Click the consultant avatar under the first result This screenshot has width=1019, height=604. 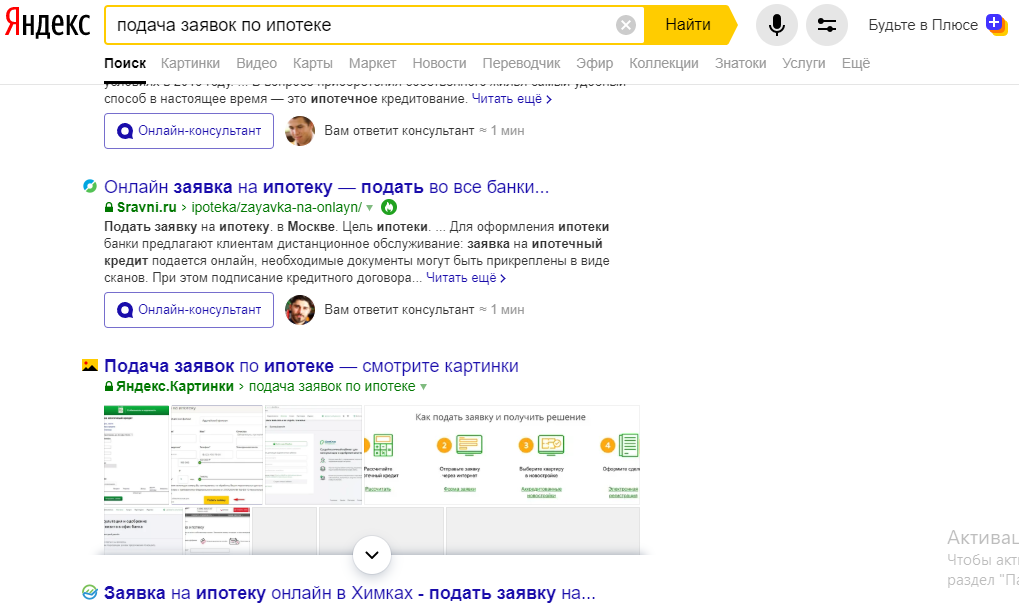(x=300, y=131)
